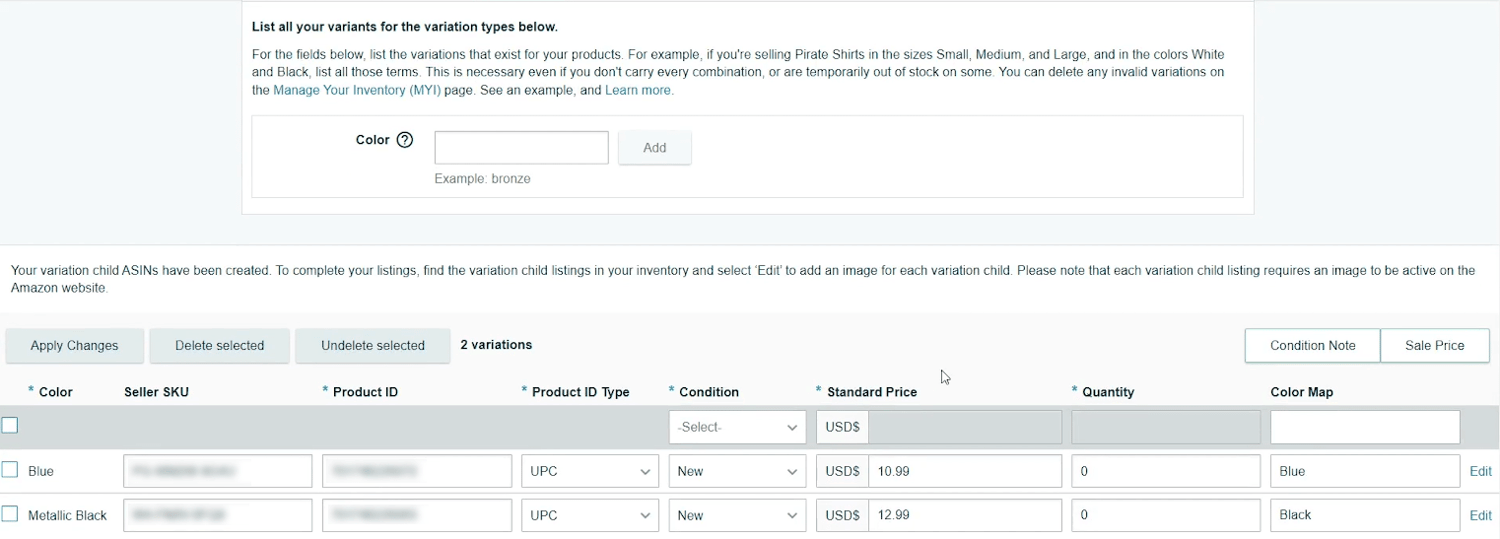Check the Metallic Black variation checkbox
The height and width of the screenshot is (539, 1500).
click(x=10, y=514)
